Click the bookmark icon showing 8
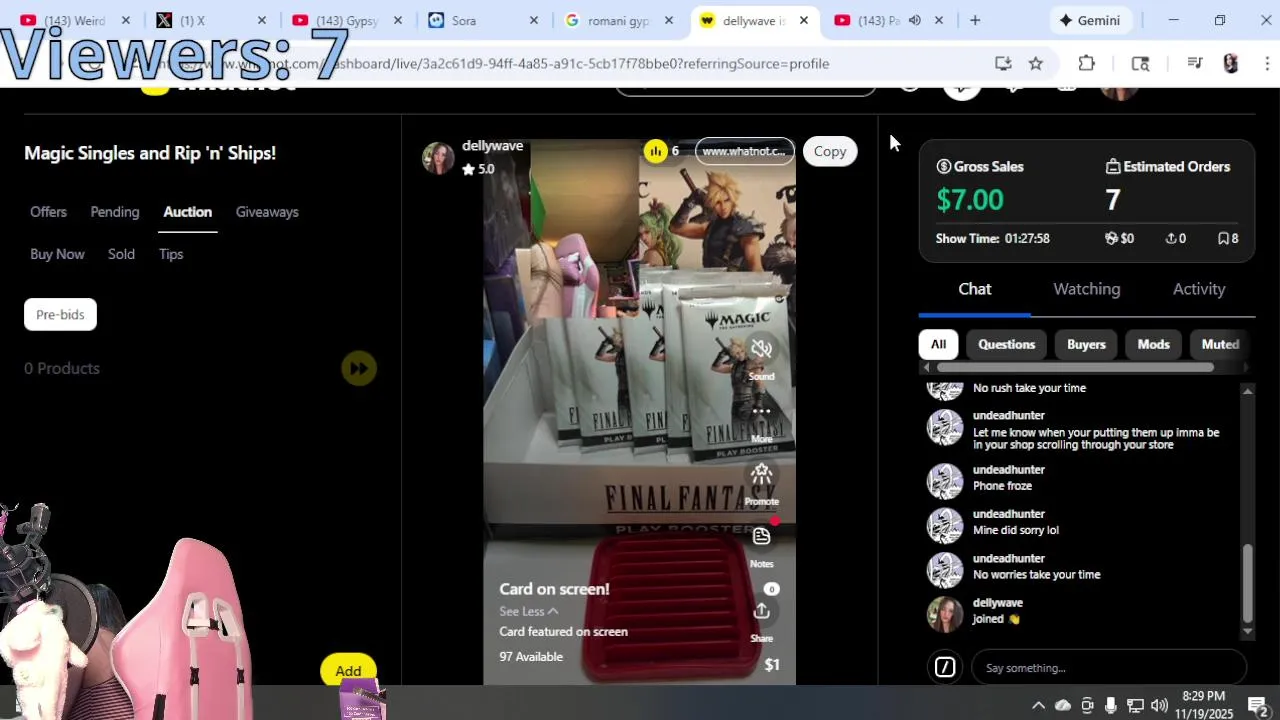The width and height of the screenshot is (1280, 720). pyautogui.click(x=1222, y=238)
